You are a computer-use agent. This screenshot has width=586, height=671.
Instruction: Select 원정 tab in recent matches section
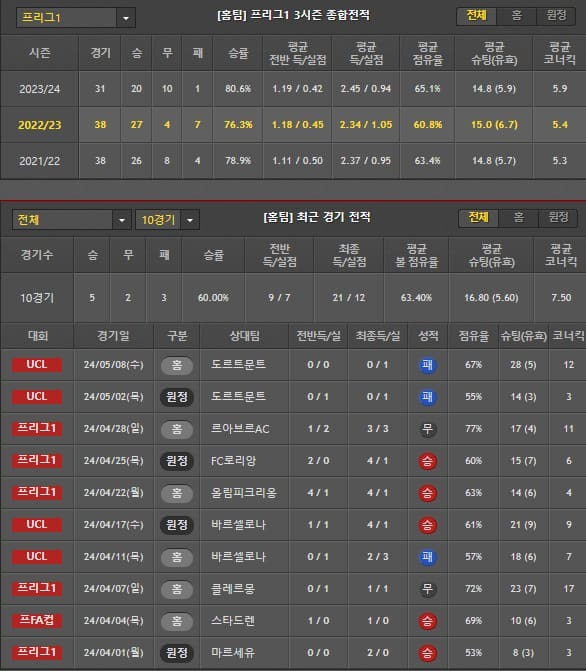(558, 217)
